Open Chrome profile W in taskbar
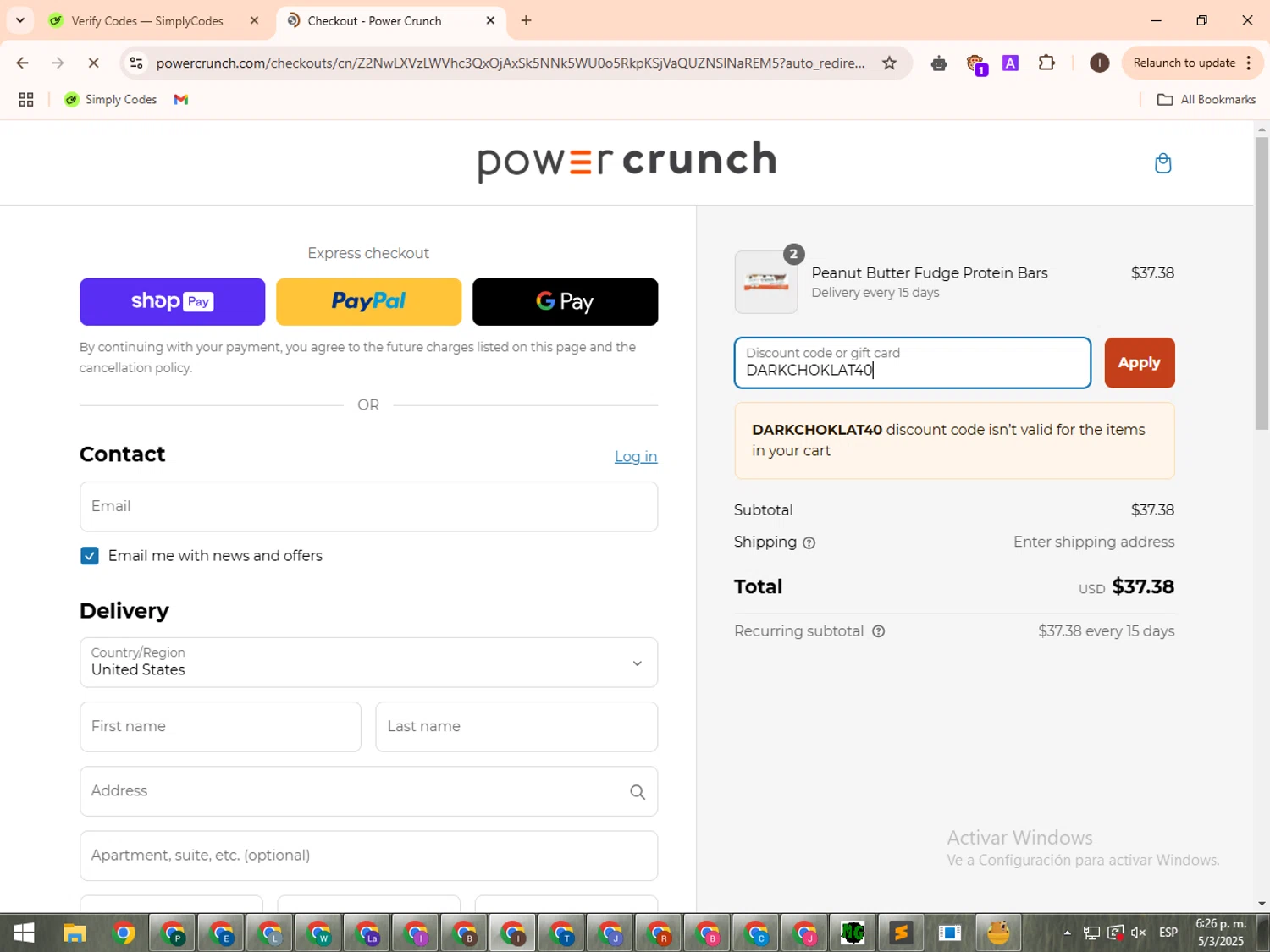This screenshot has height=952, width=1270. (x=319, y=933)
